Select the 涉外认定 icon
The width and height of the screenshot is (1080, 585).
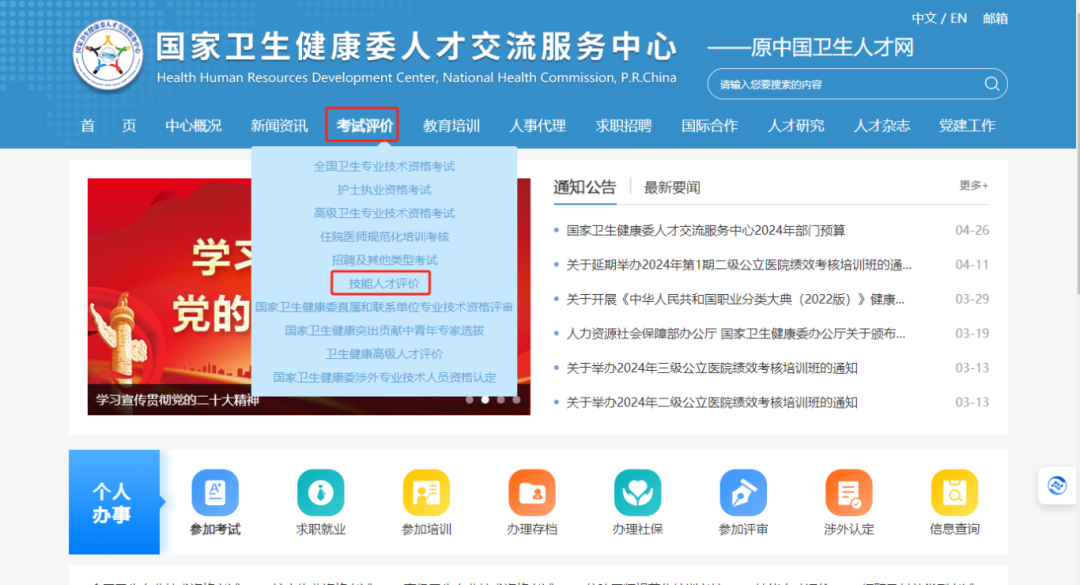point(848,492)
